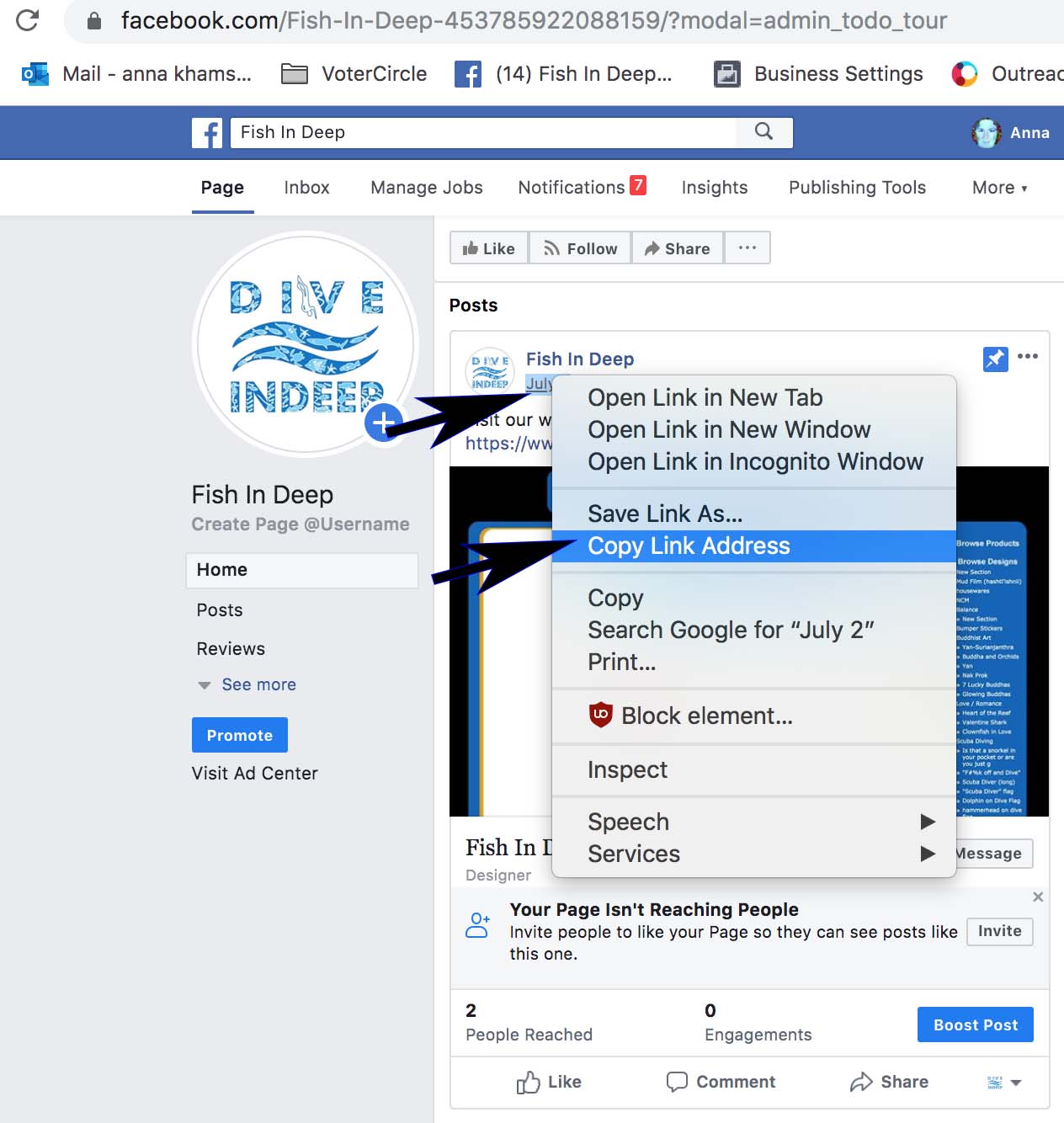This screenshot has height=1123, width=1064.
Task: Open the Insights tab
Action: (715, 188)
